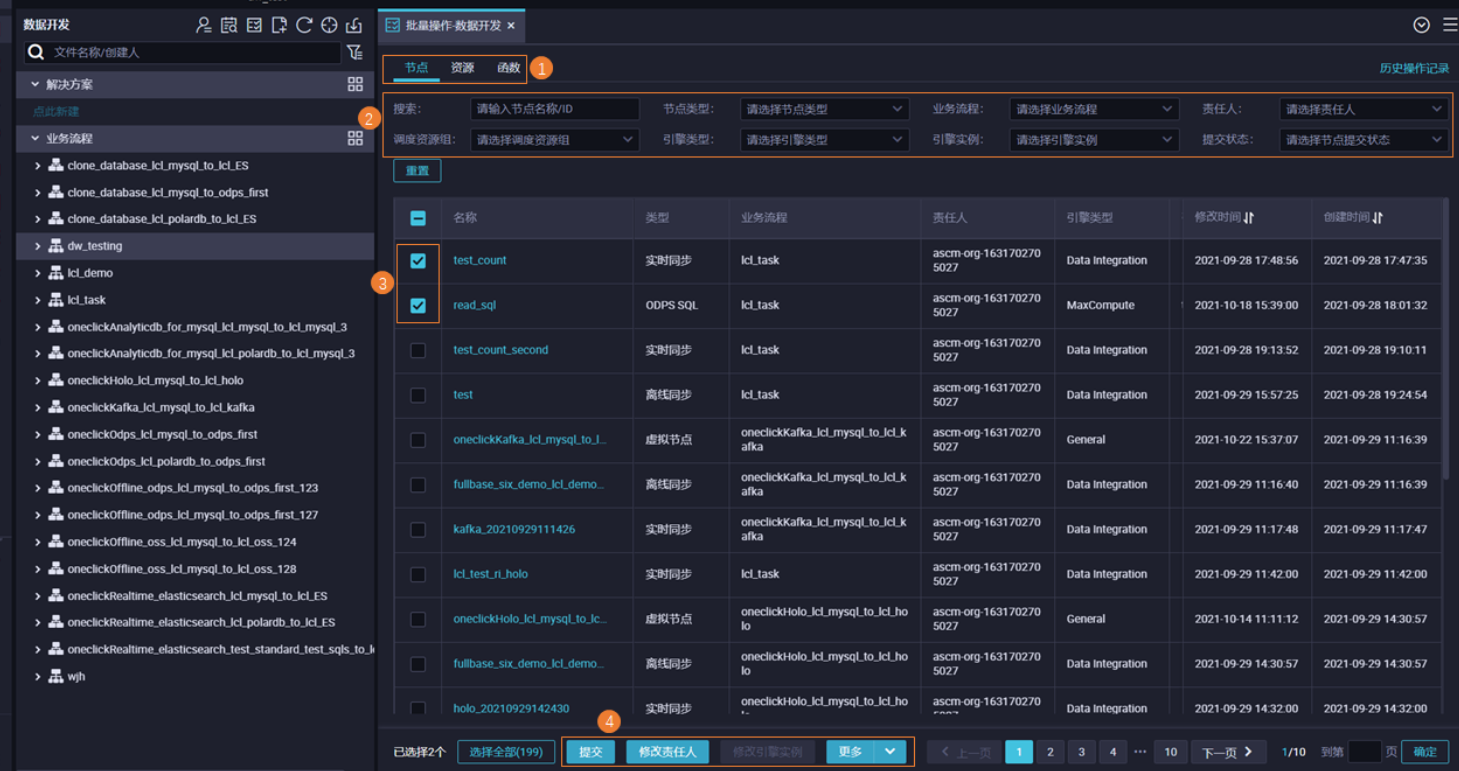Uncheck the read_sql row checkbox

click(418, 305)
